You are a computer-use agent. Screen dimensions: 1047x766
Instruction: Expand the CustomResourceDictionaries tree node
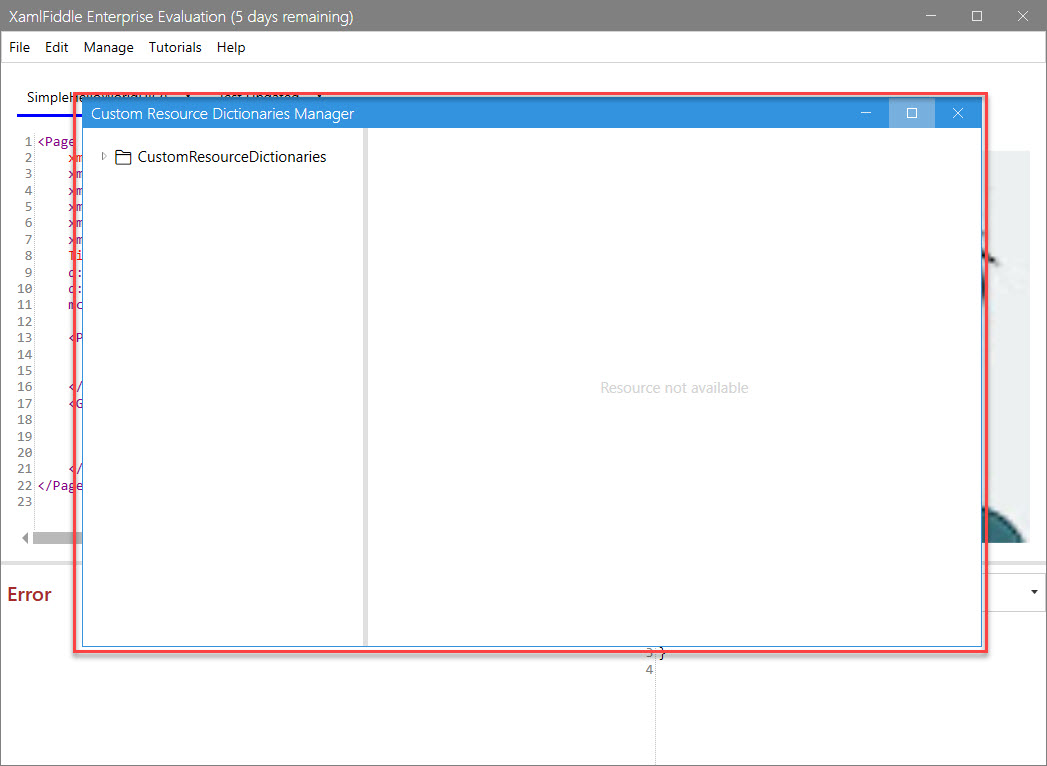click(x=104, y=156)
